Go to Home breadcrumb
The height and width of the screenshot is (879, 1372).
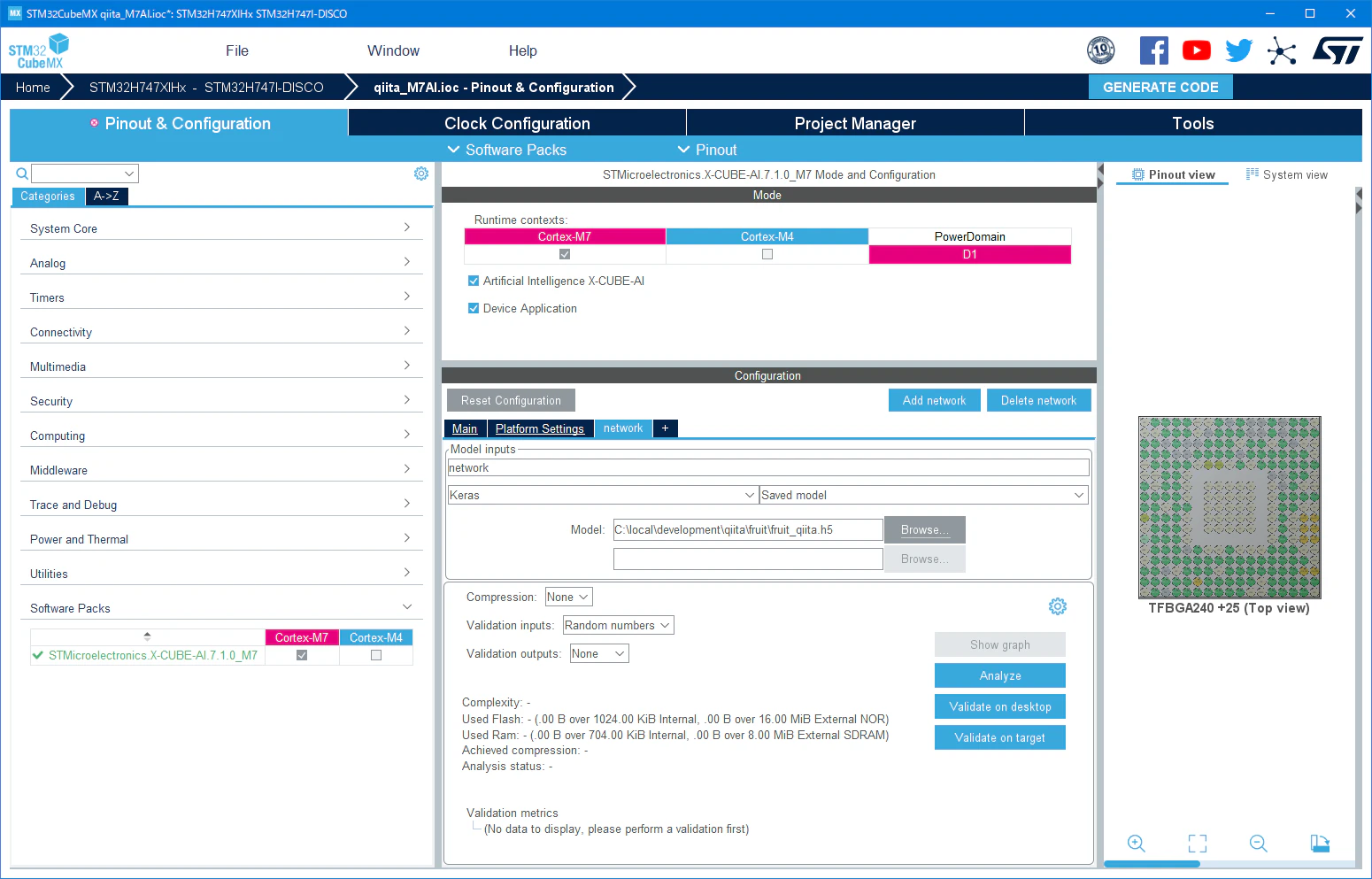coord(33,87)
